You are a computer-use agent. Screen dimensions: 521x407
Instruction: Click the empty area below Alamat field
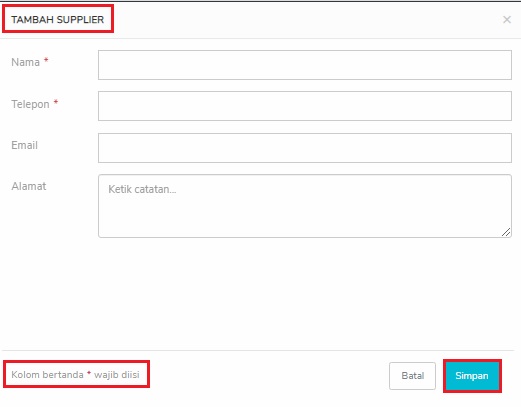tap(260, 293)
